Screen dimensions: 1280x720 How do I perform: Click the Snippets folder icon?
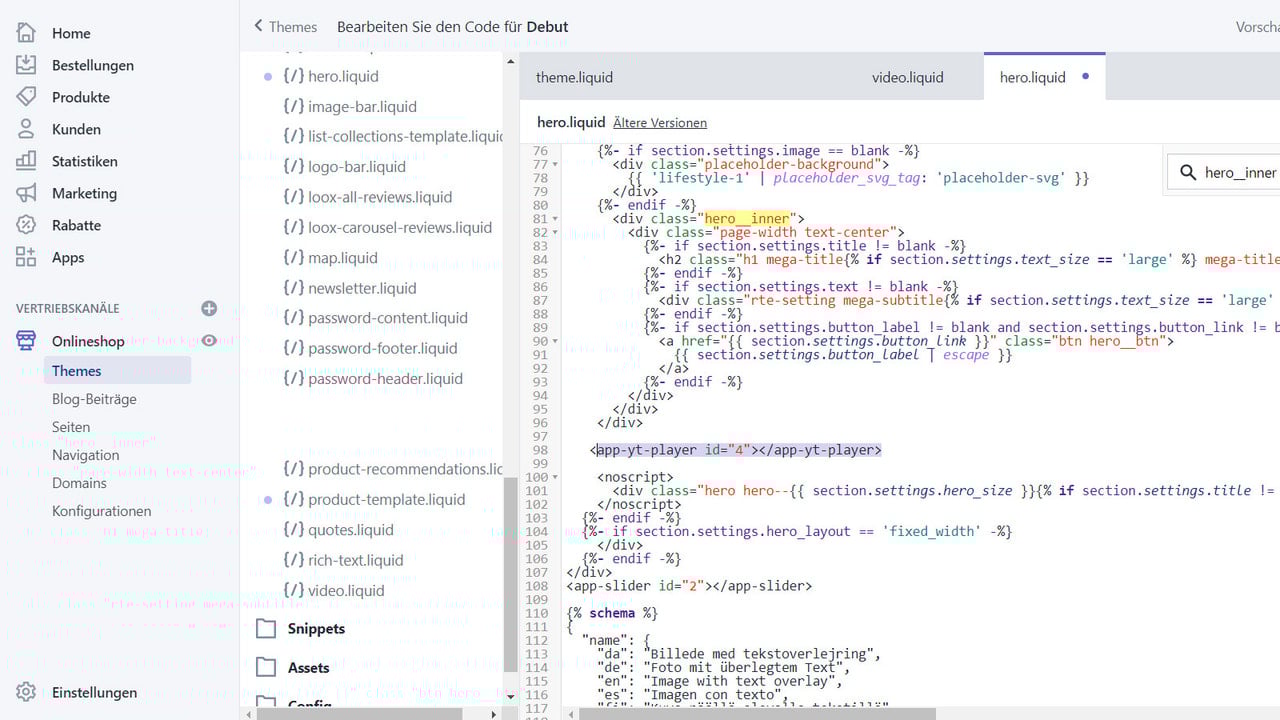tap(266, 628)
